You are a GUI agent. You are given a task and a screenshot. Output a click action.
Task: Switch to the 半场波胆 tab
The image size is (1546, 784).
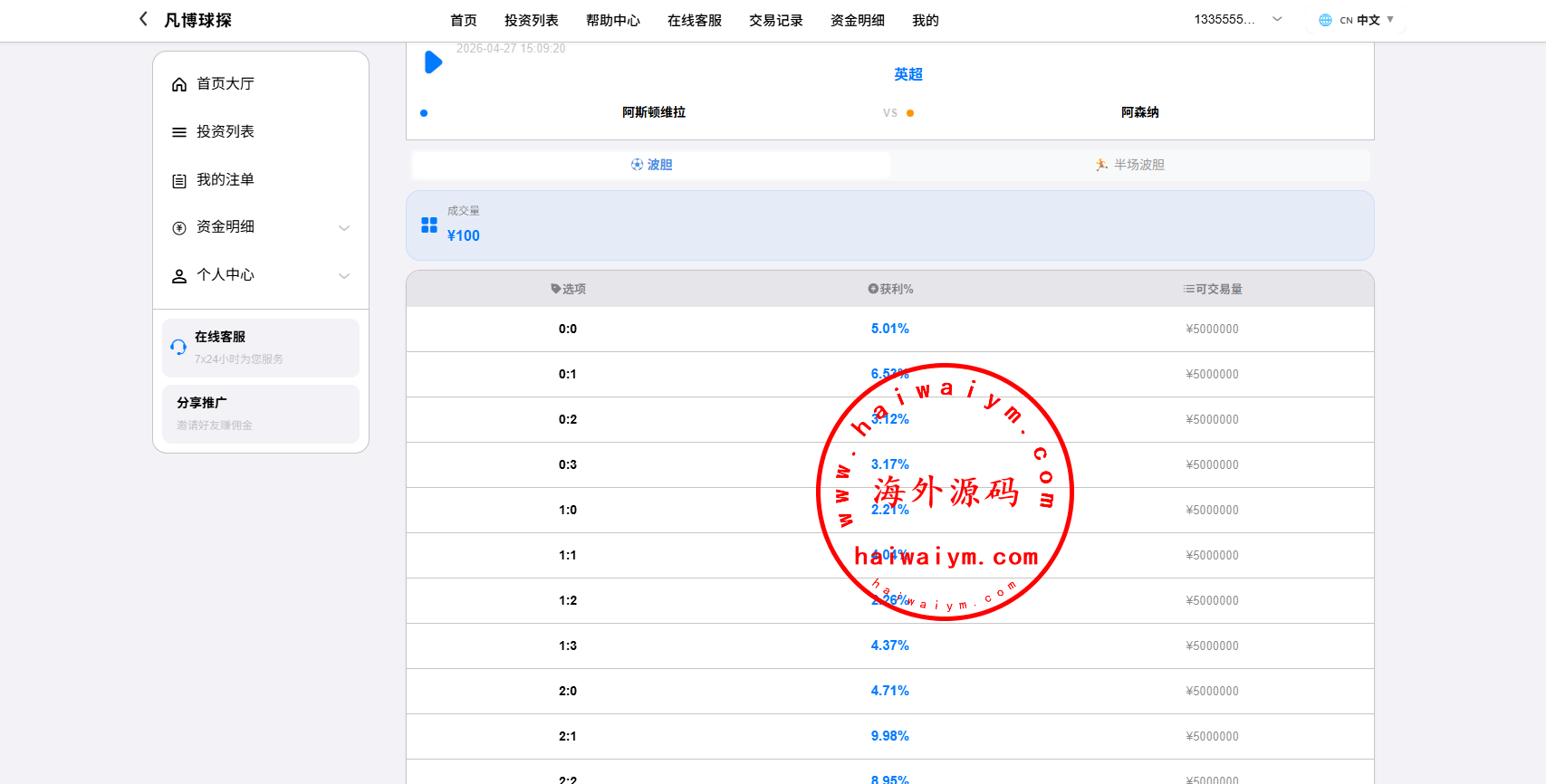(1129, 165)
